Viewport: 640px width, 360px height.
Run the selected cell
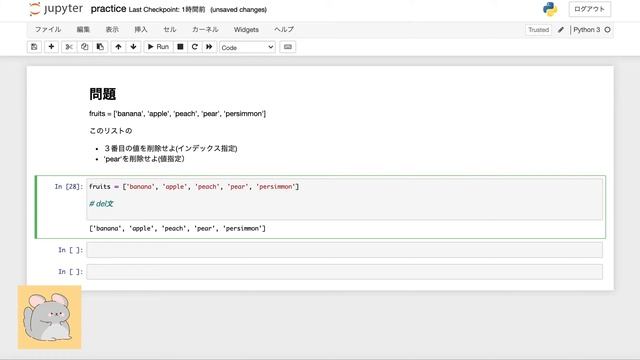tap(158, 47)
